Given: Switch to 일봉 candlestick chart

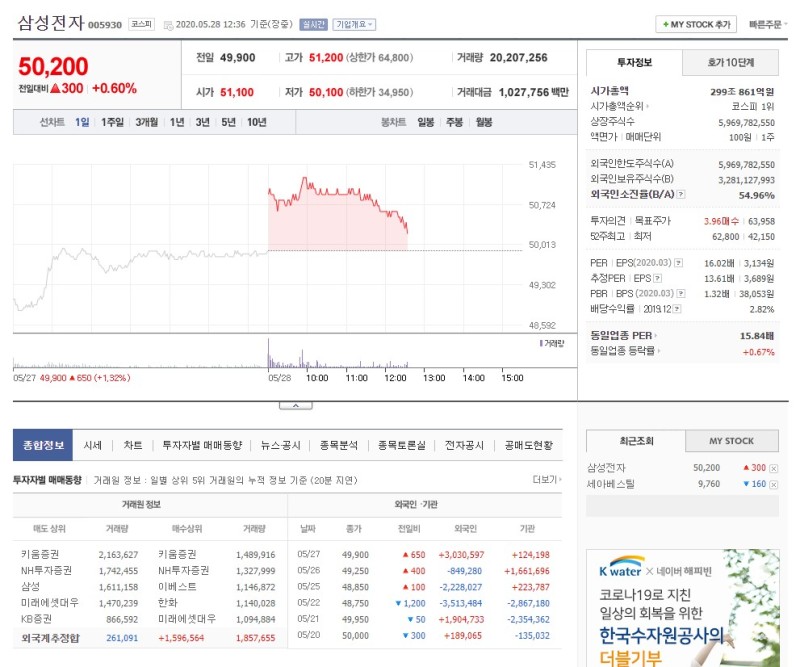Looking at the screenshot, I should click(x=426, y=122).
